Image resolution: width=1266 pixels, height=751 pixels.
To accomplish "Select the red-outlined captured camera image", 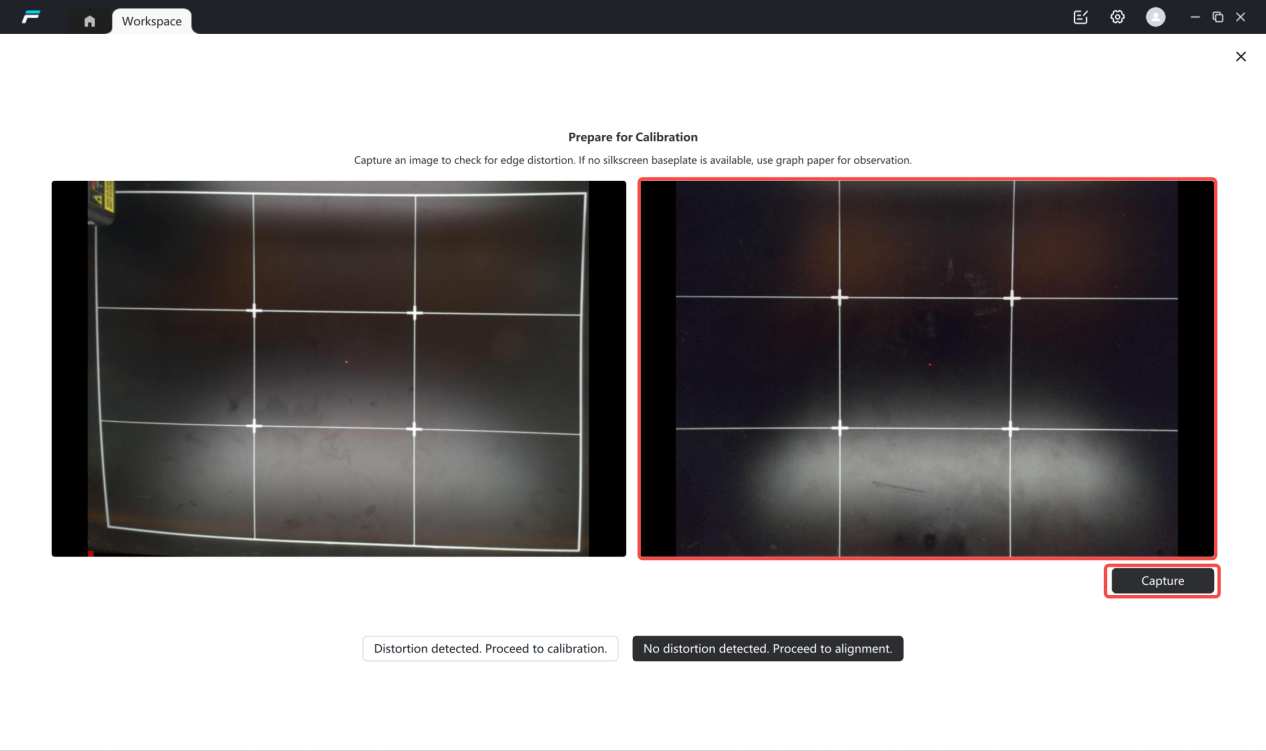I will click(927, 368).
